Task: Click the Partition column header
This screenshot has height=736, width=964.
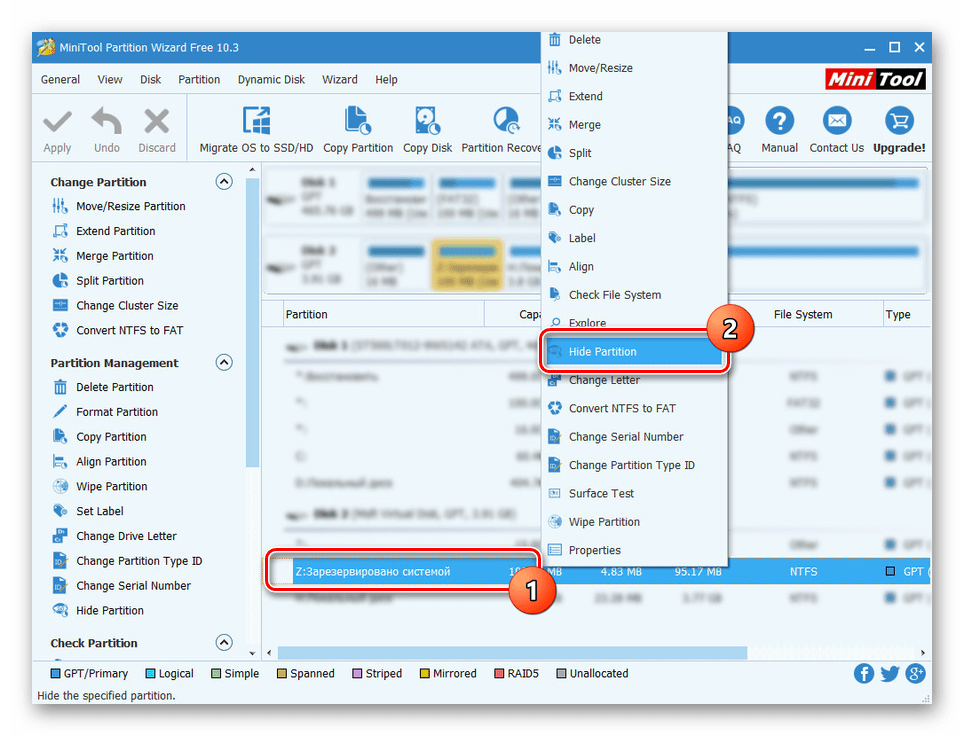Action: [384, 314]
